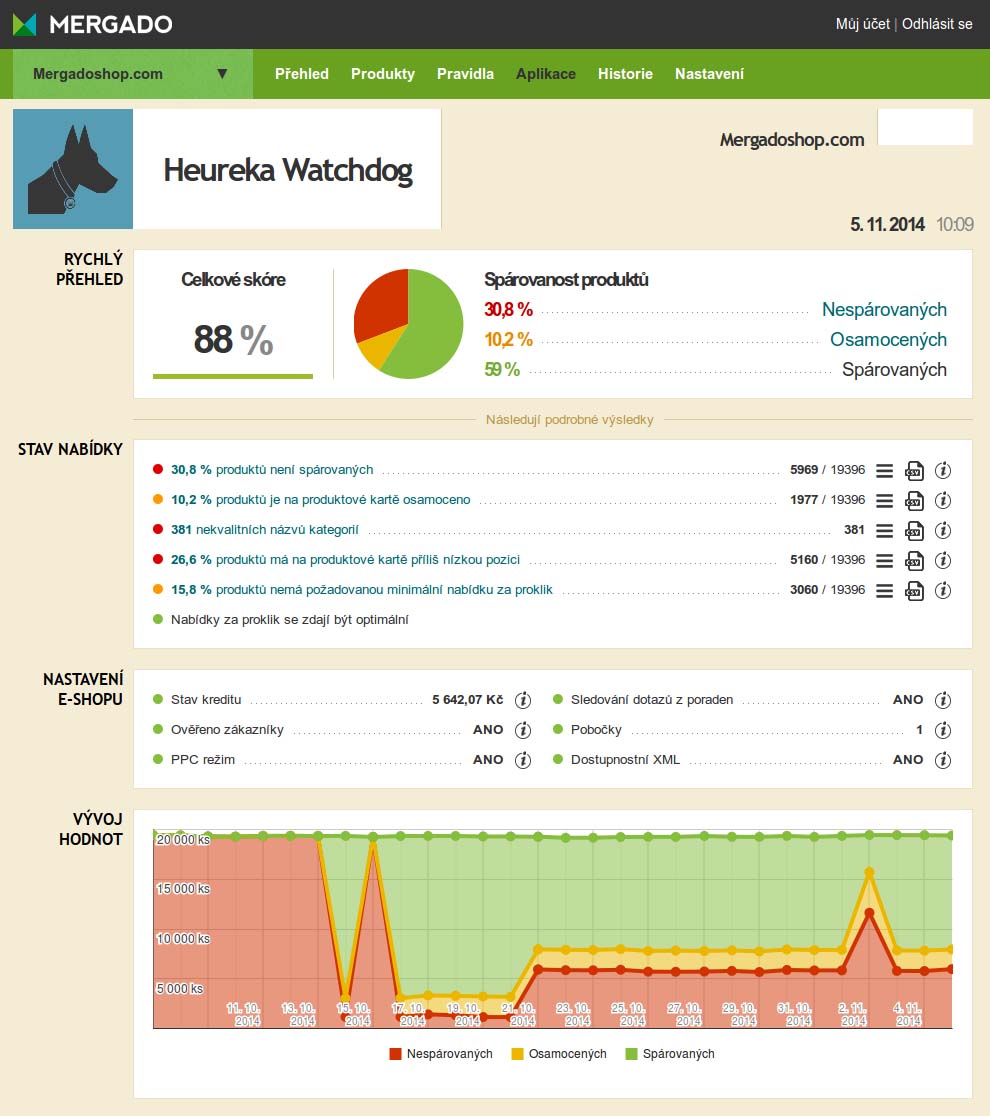Click the Heureka Watchdog dog logo
Image resolution: width=990 pixels, height=1116 pixels.
coord(73,169)
